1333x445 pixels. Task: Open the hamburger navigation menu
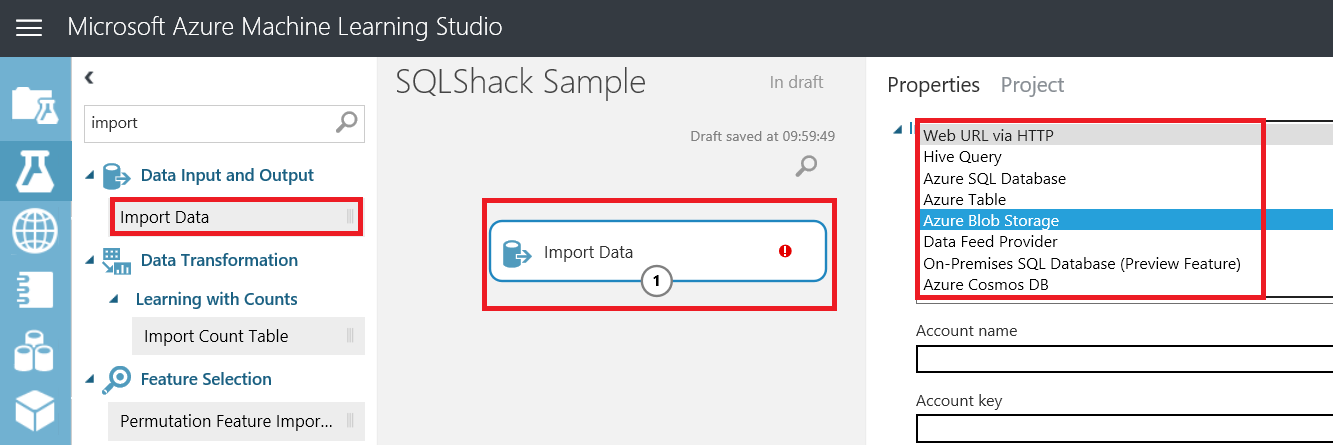point(29,27)
